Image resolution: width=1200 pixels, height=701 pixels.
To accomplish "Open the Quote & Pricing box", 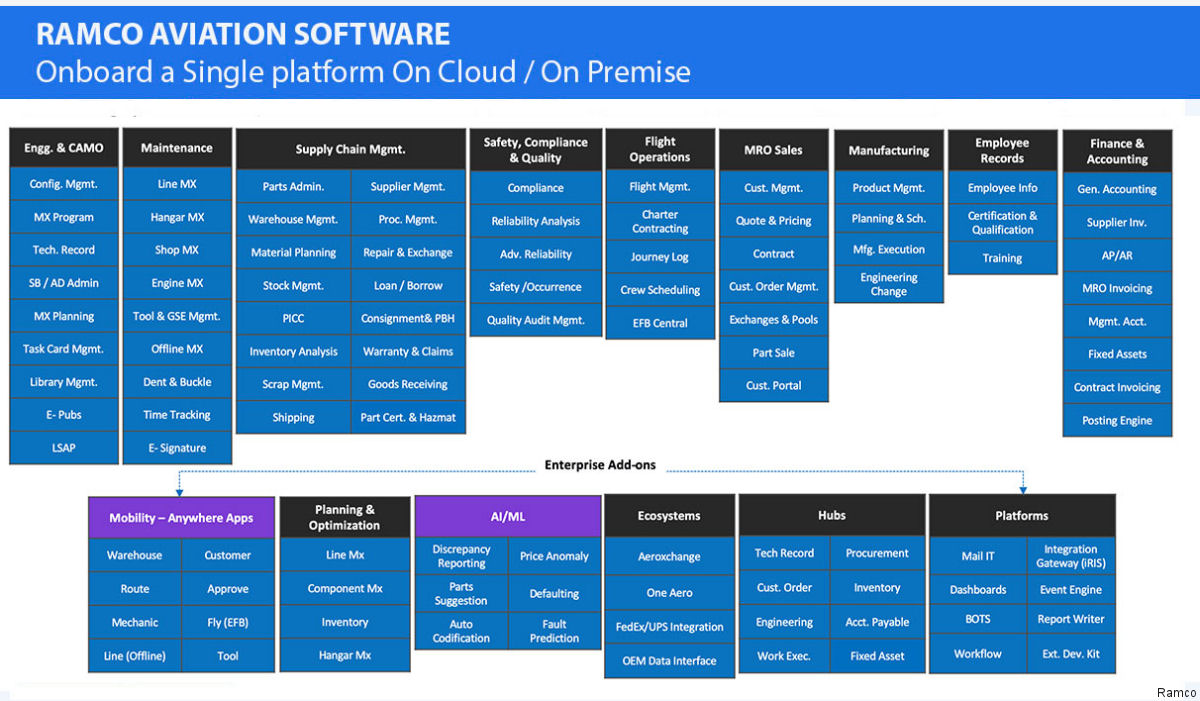I will [x=774, y=221].
